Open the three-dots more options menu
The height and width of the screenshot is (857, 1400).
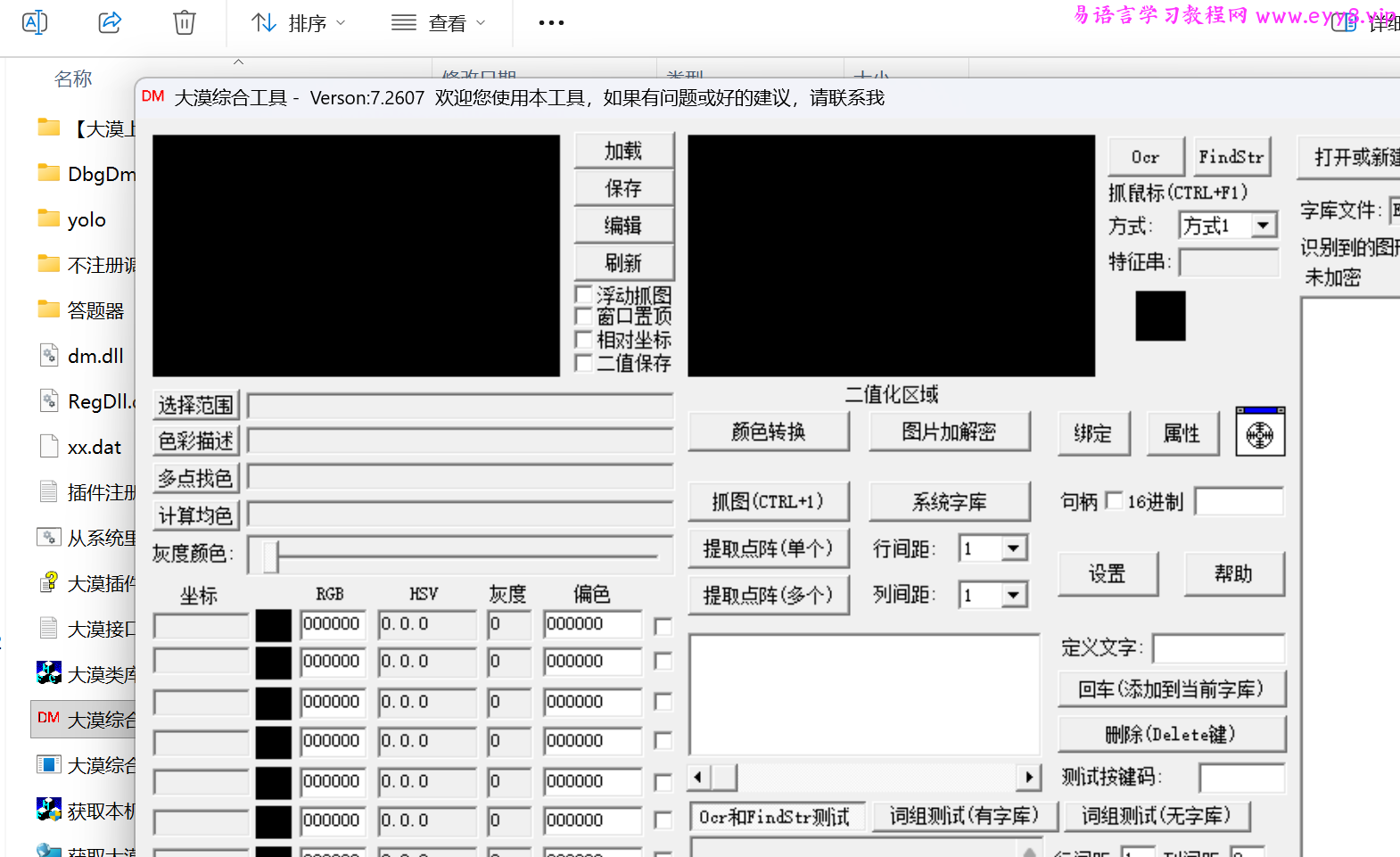click(551, 22)
